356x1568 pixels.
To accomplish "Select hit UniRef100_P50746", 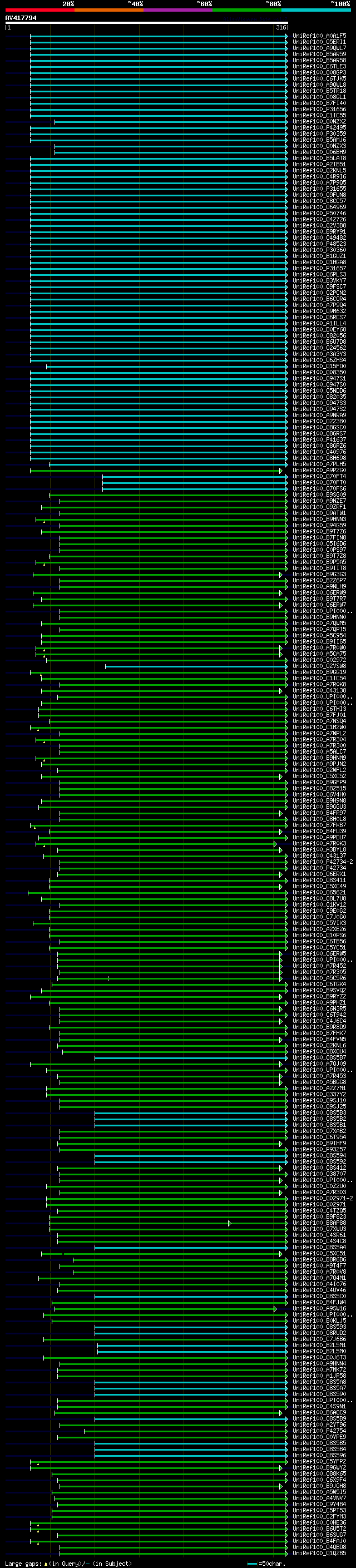I will tap(319, 214).
